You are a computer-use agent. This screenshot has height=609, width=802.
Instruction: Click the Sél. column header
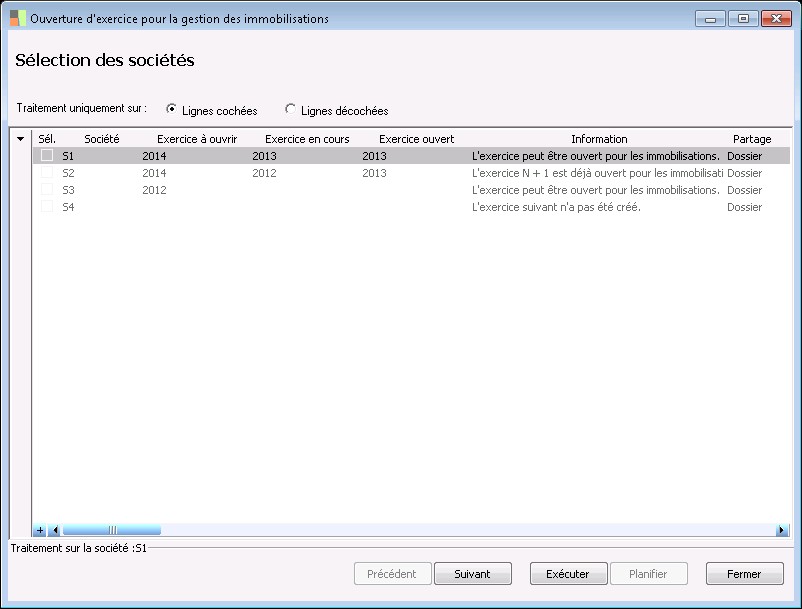coord(47,139)
